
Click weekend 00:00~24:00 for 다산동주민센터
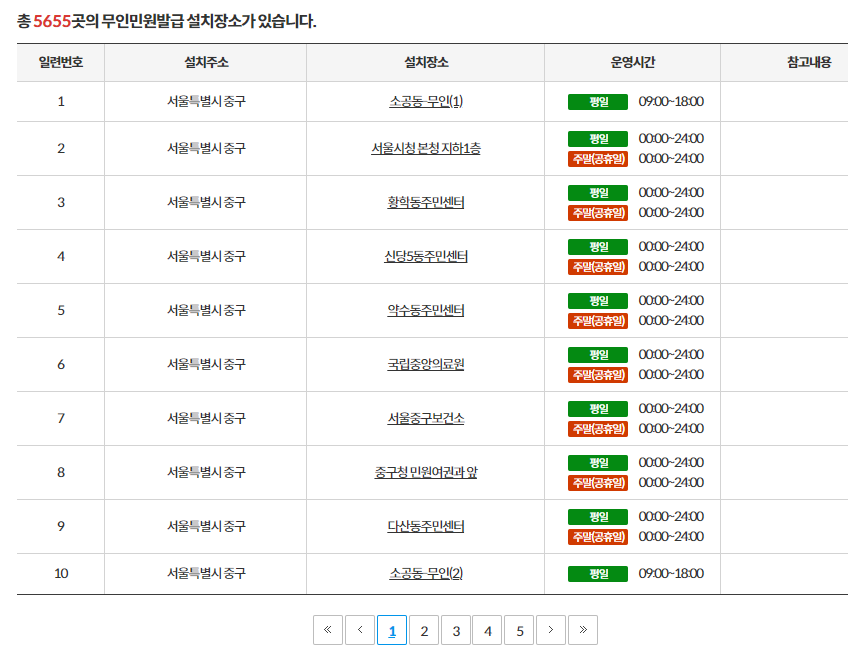671,537
